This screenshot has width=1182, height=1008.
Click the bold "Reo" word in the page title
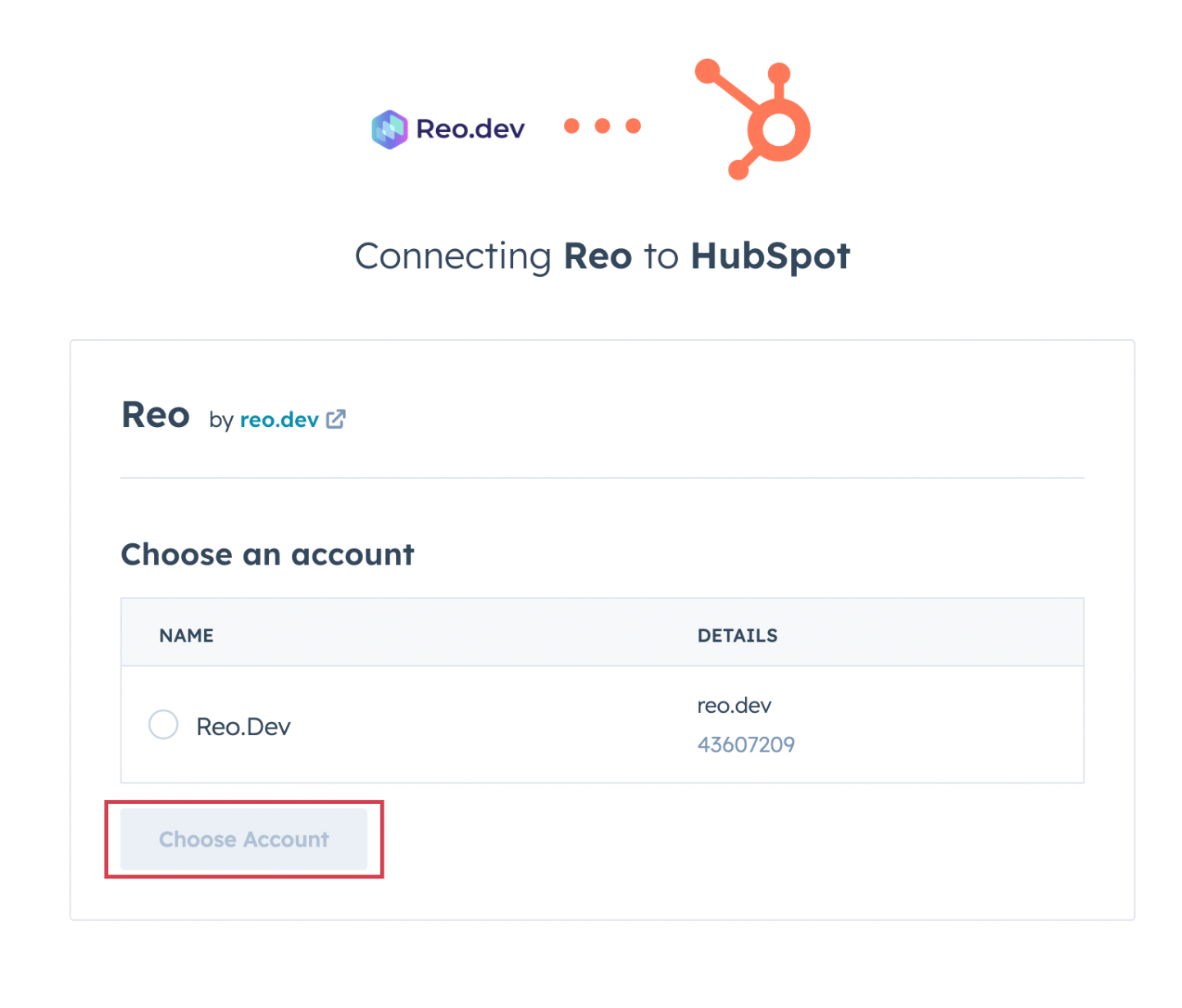point(598,257)
